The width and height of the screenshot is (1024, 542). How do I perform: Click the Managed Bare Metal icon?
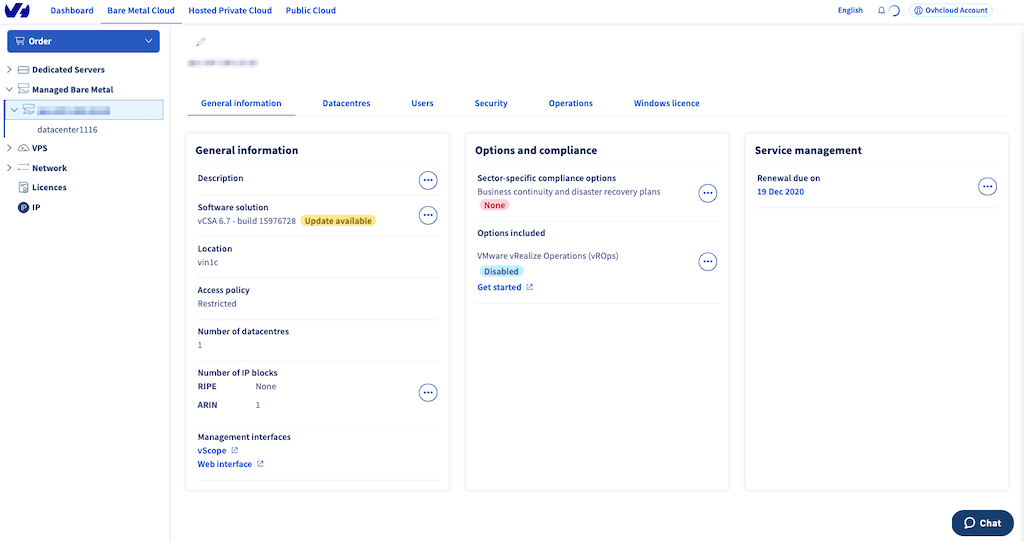pyautogui.click(x=24, y=89)
